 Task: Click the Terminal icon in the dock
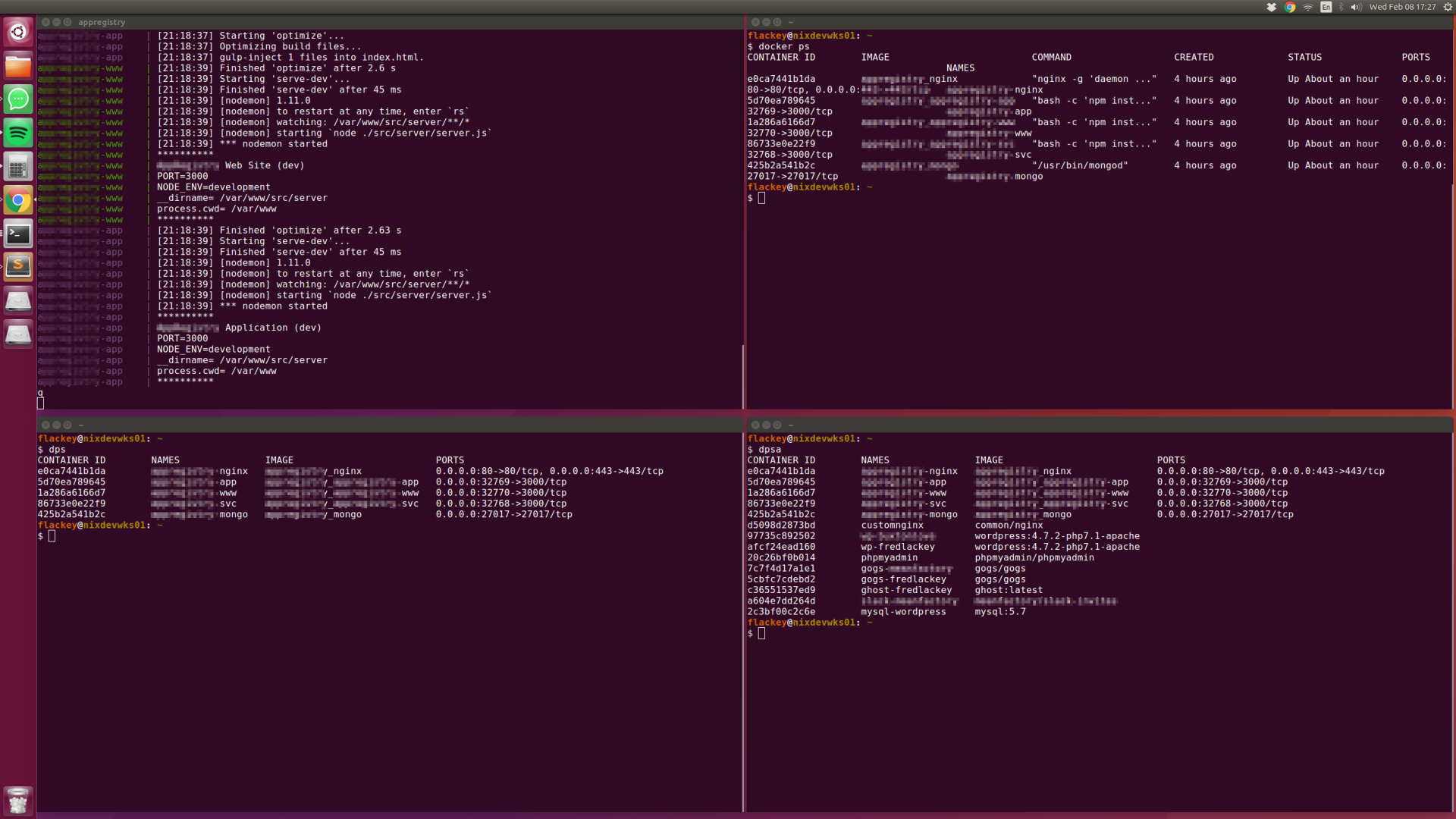pyautogui.click(x=18, y=234)
